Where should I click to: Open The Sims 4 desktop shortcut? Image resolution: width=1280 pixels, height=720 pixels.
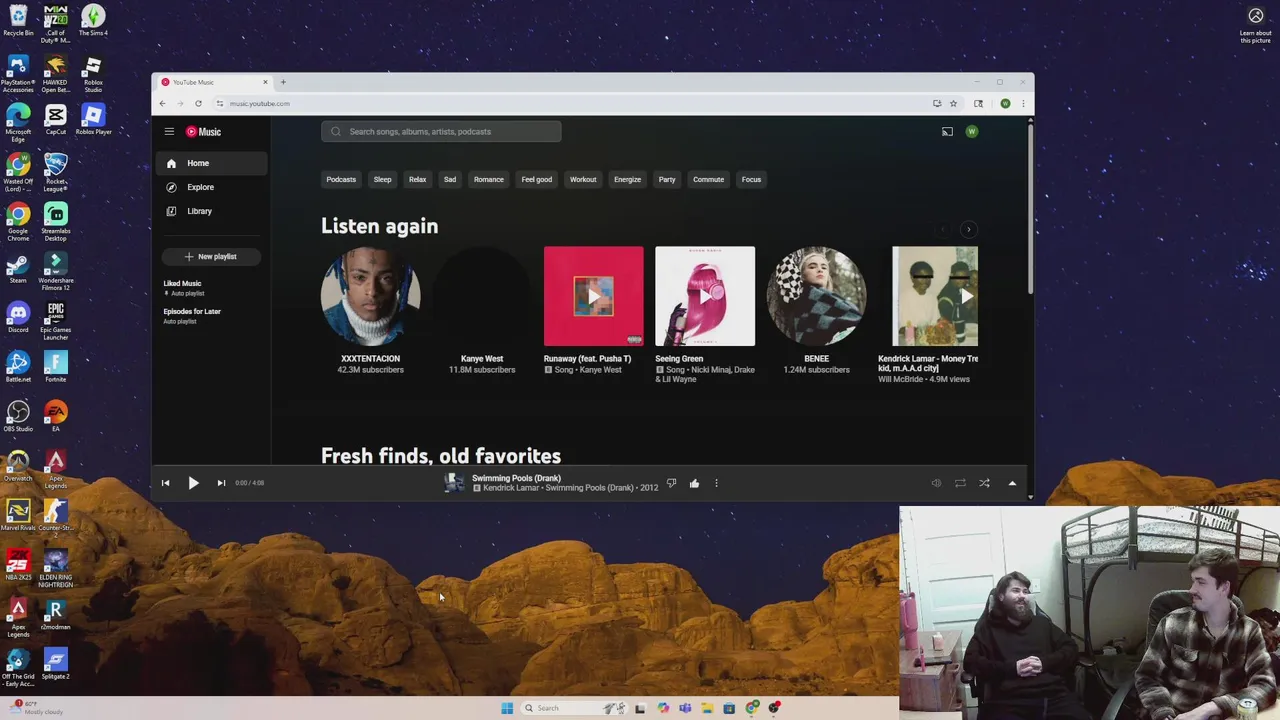[93, 21]
